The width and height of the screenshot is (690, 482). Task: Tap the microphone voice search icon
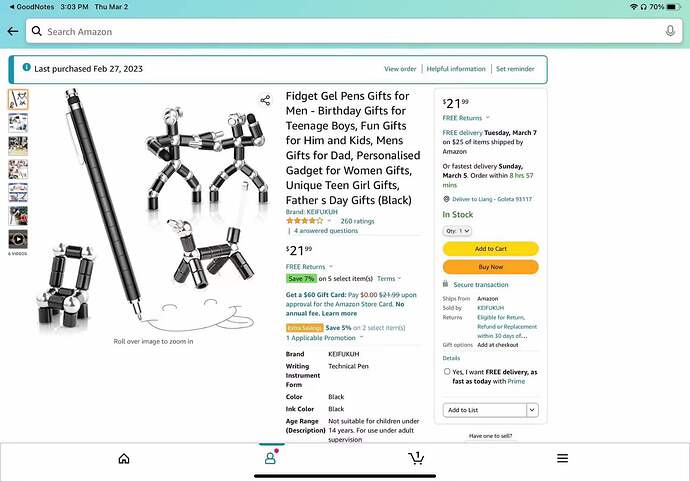[670, 31]
